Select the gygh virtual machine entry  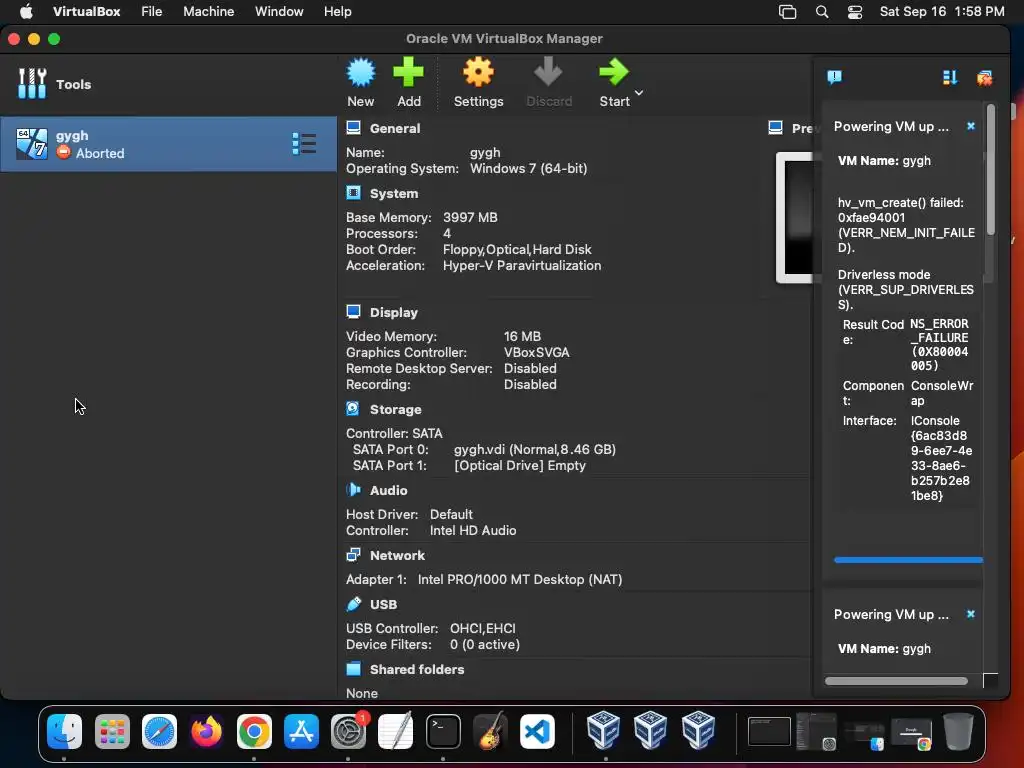click(x=168, y=144)
